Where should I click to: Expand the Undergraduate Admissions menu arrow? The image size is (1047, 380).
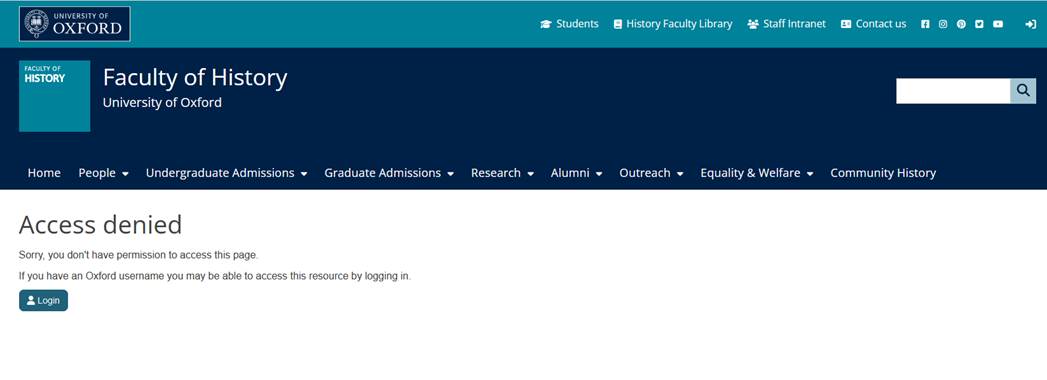(304, 174)
